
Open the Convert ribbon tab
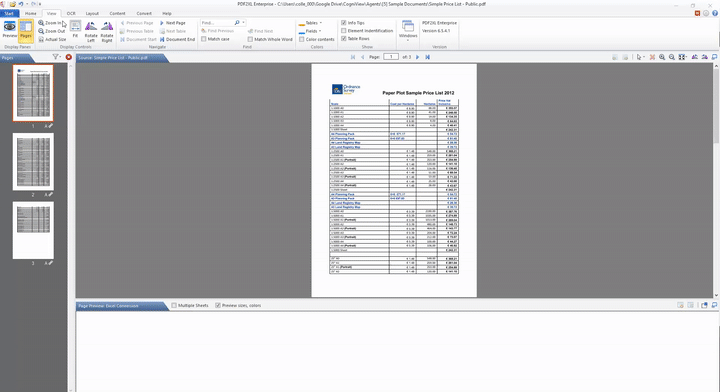point(144,13)
